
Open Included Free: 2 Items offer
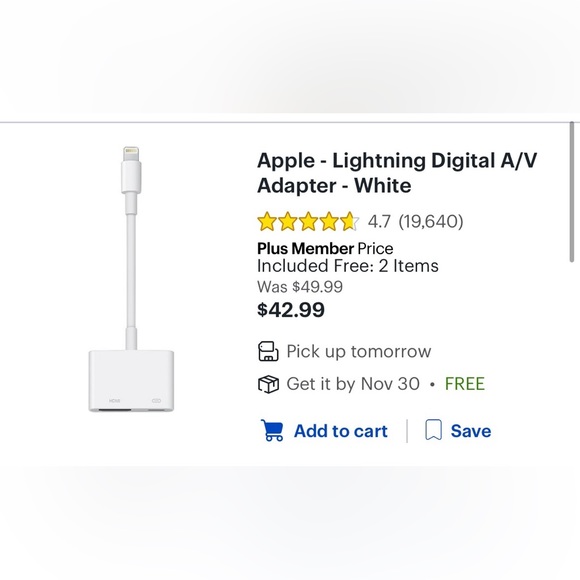click(348, 266)
